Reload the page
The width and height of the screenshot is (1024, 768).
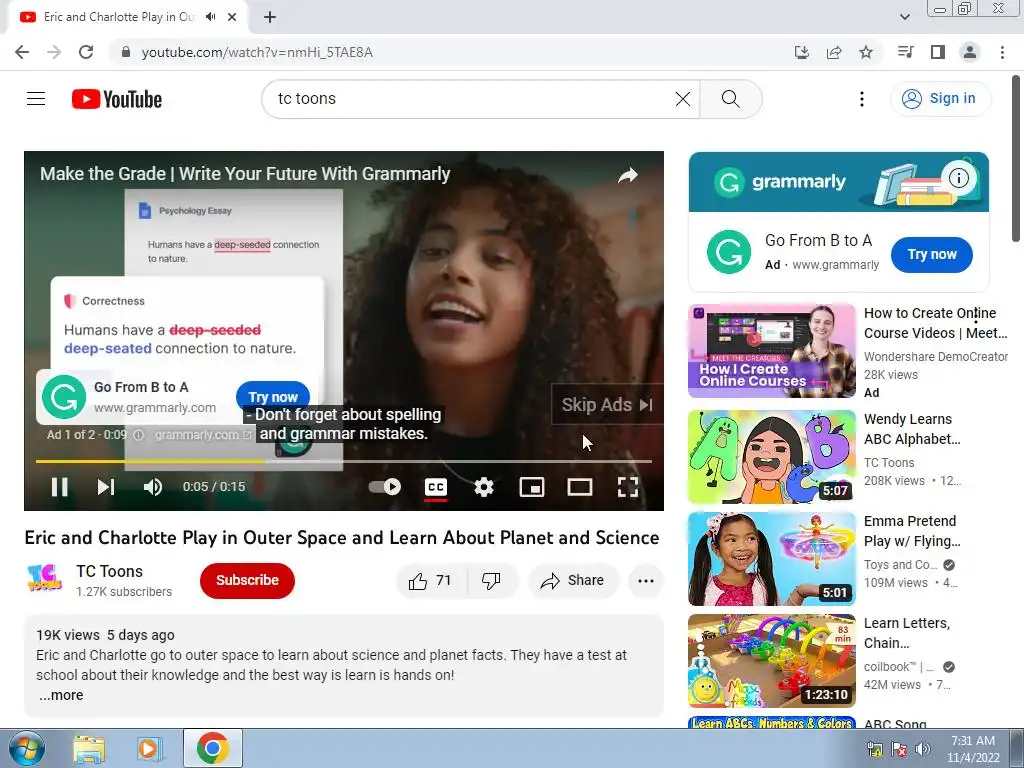click(86, 52)
